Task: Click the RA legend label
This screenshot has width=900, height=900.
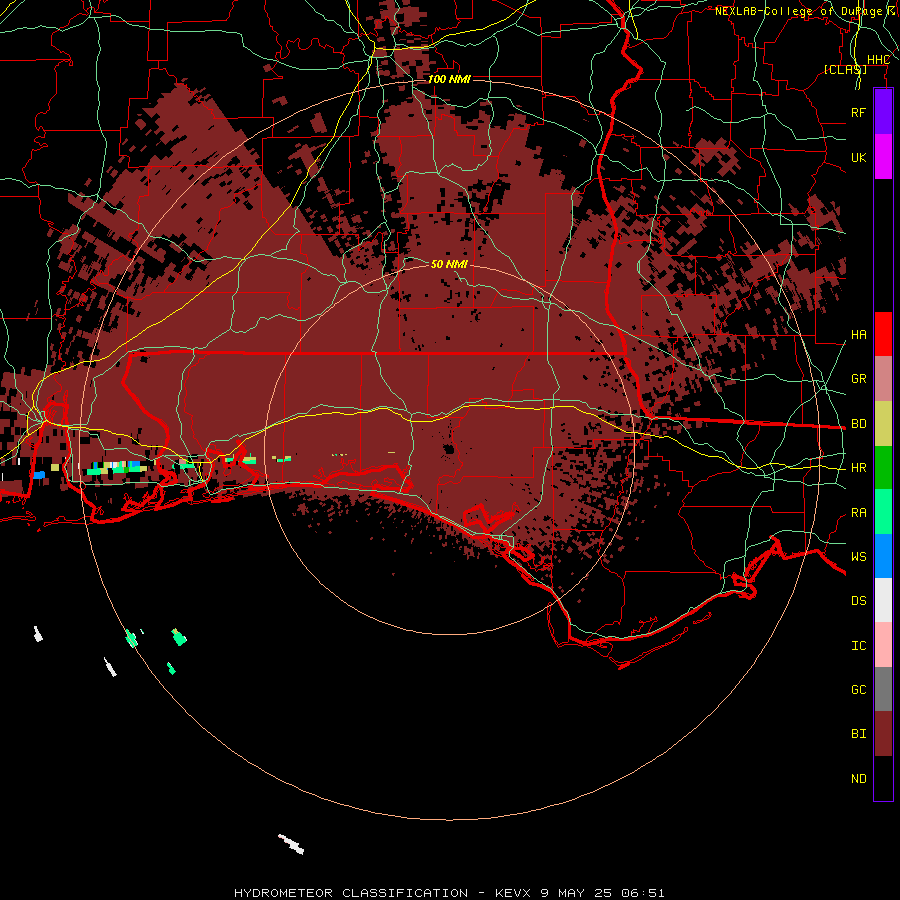Action: [x=859, y=513]
